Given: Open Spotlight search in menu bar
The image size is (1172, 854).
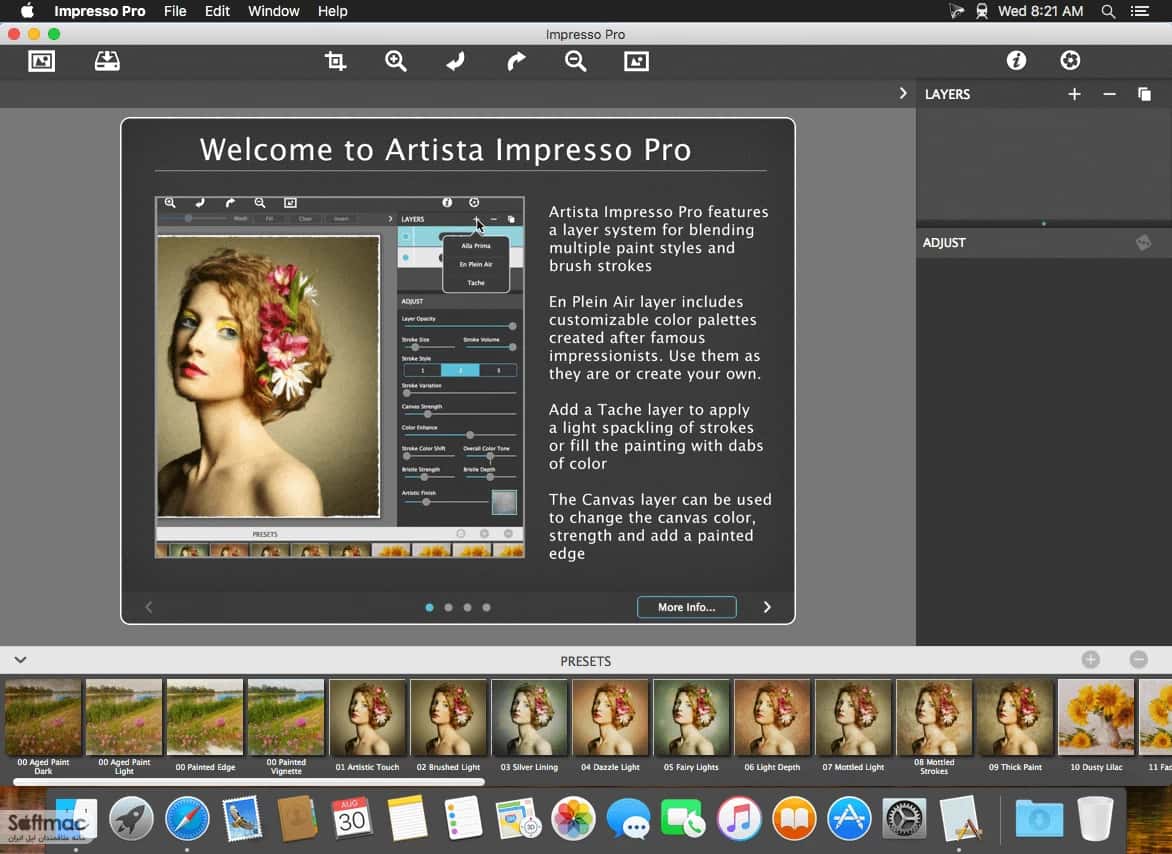Looking at the screenshot, I should [x=1108, y=11].
